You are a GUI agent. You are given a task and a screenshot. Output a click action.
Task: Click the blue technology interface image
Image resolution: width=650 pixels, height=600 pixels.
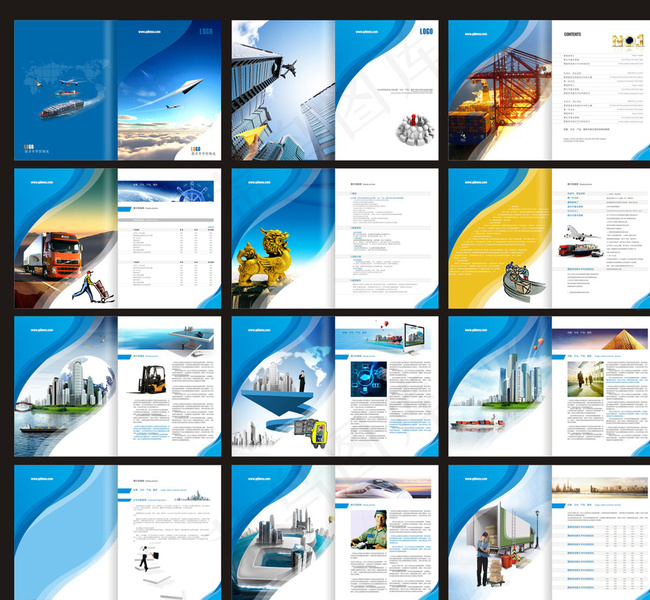coord(369,379)
